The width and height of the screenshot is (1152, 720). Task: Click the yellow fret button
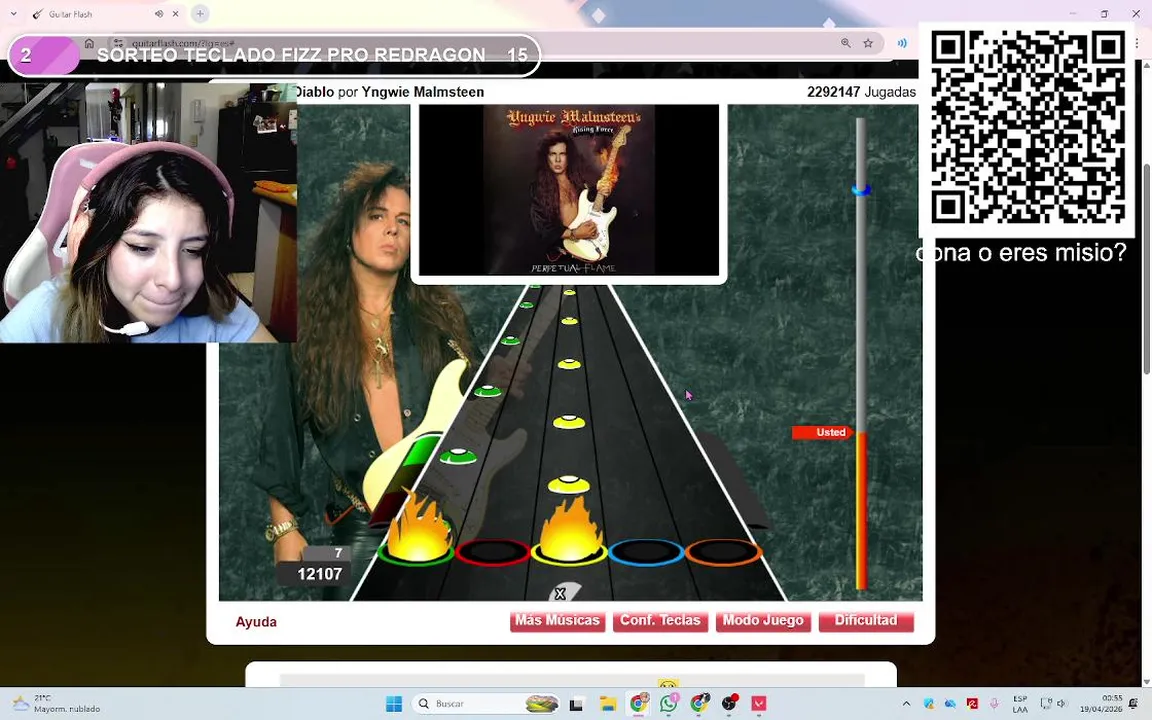click(569, 552)
